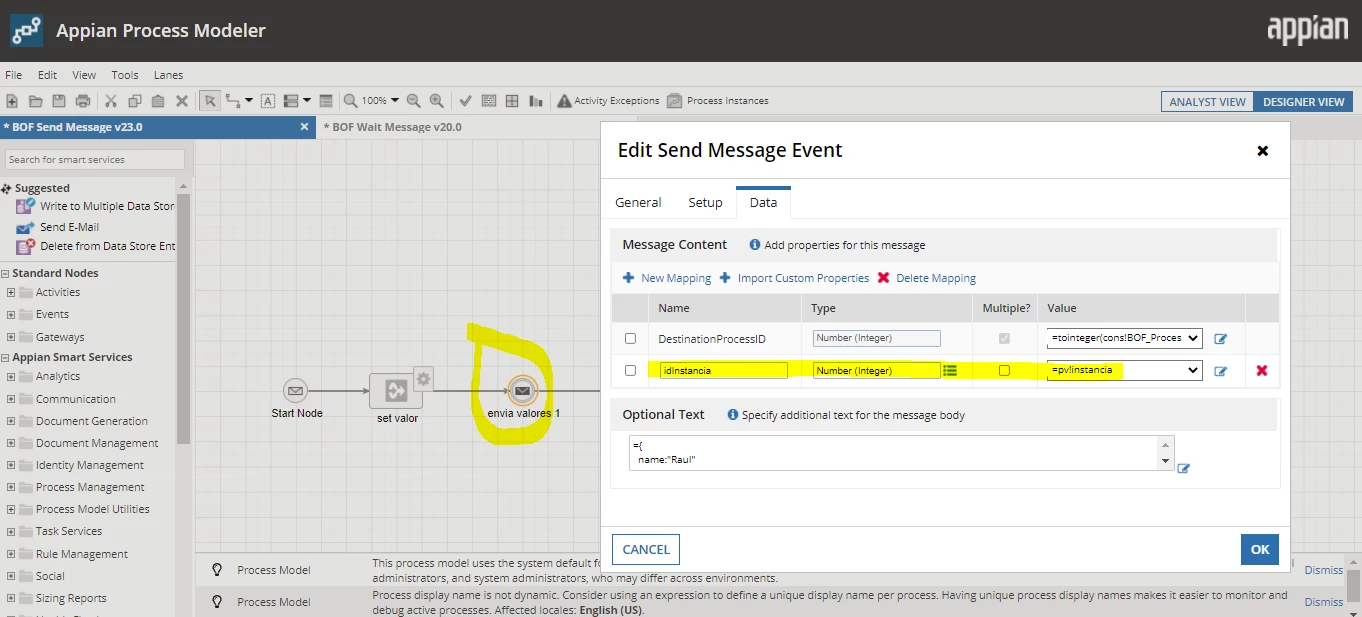The width and height of the screenshot is (1362, 617).
Task: Select the connector line tool
Action: tap(234, 101)
